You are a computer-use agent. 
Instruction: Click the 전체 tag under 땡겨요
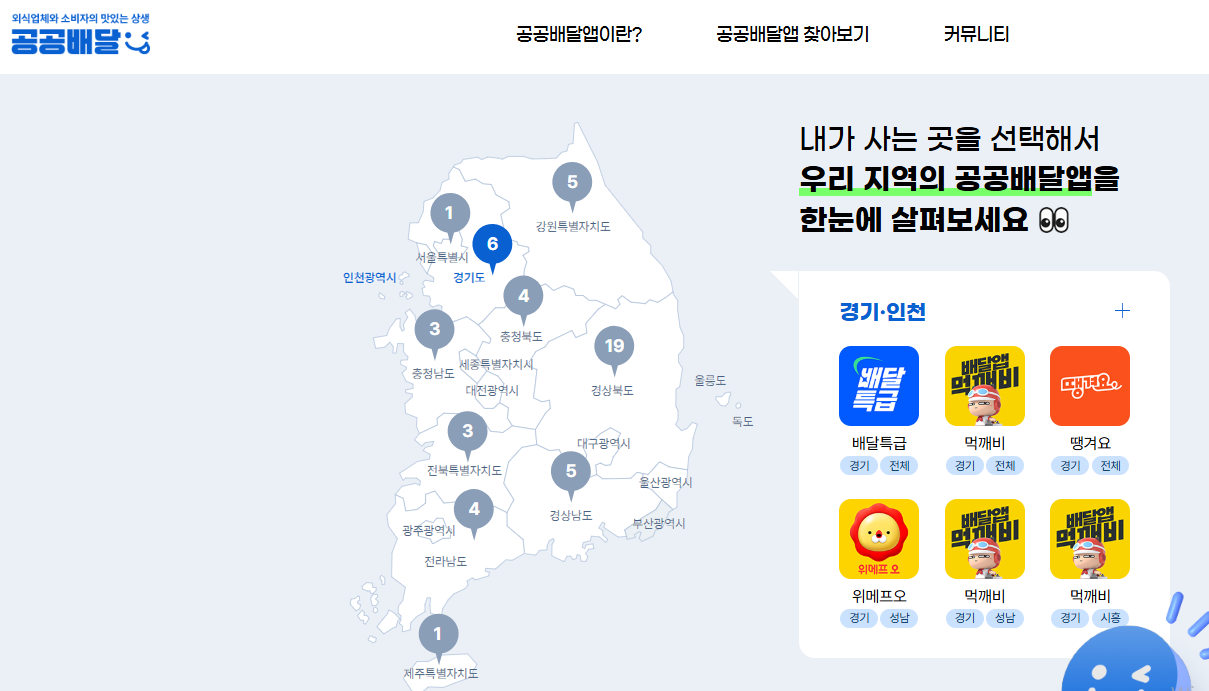[x=1110, y=466]
